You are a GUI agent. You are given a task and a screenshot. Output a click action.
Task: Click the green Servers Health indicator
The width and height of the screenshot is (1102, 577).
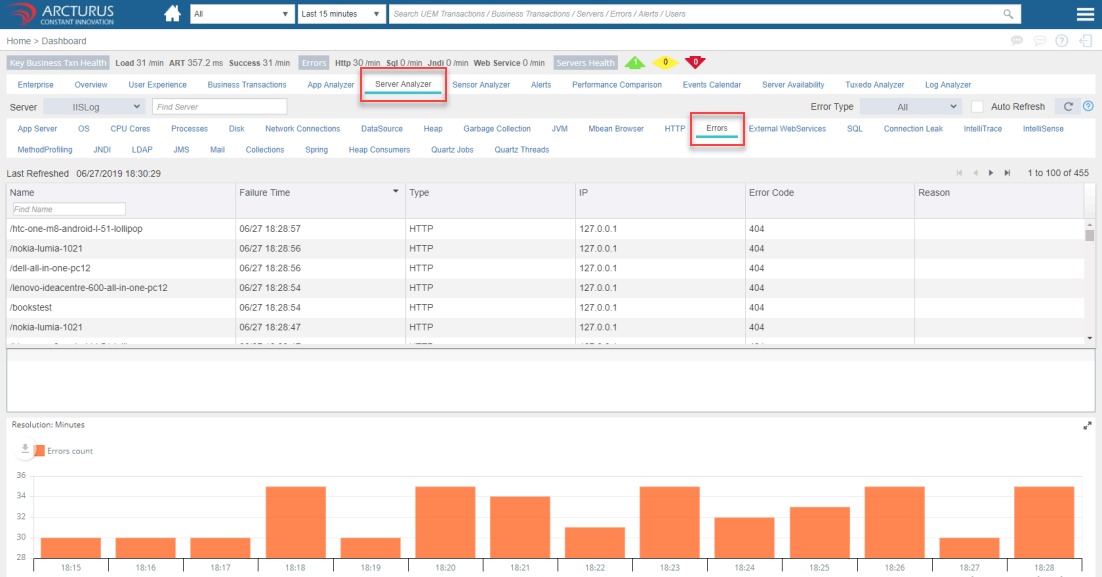[634, 62]
